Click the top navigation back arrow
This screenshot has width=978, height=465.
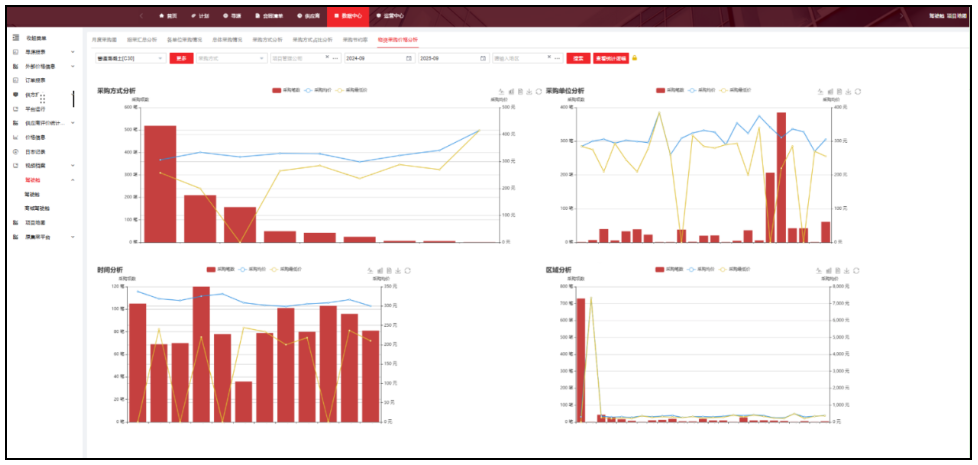point(141,15)
